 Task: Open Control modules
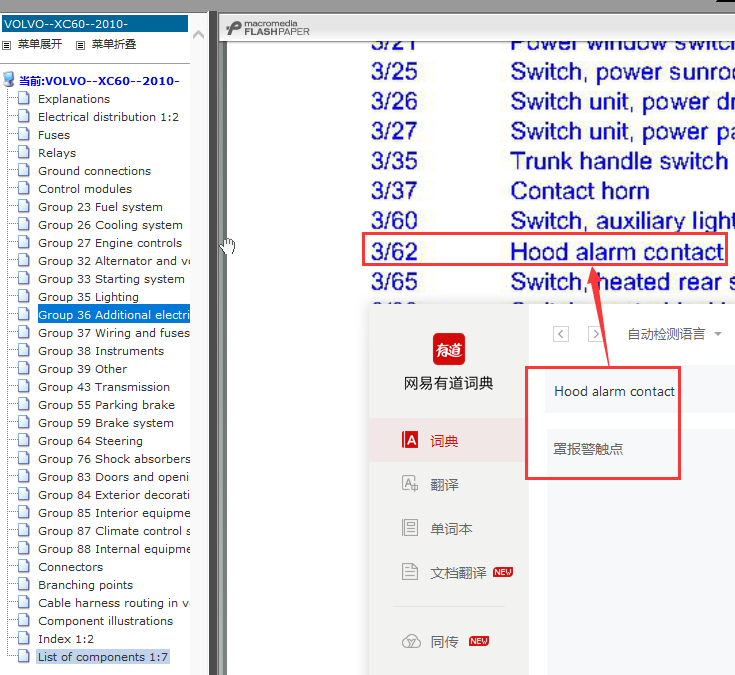85,189
